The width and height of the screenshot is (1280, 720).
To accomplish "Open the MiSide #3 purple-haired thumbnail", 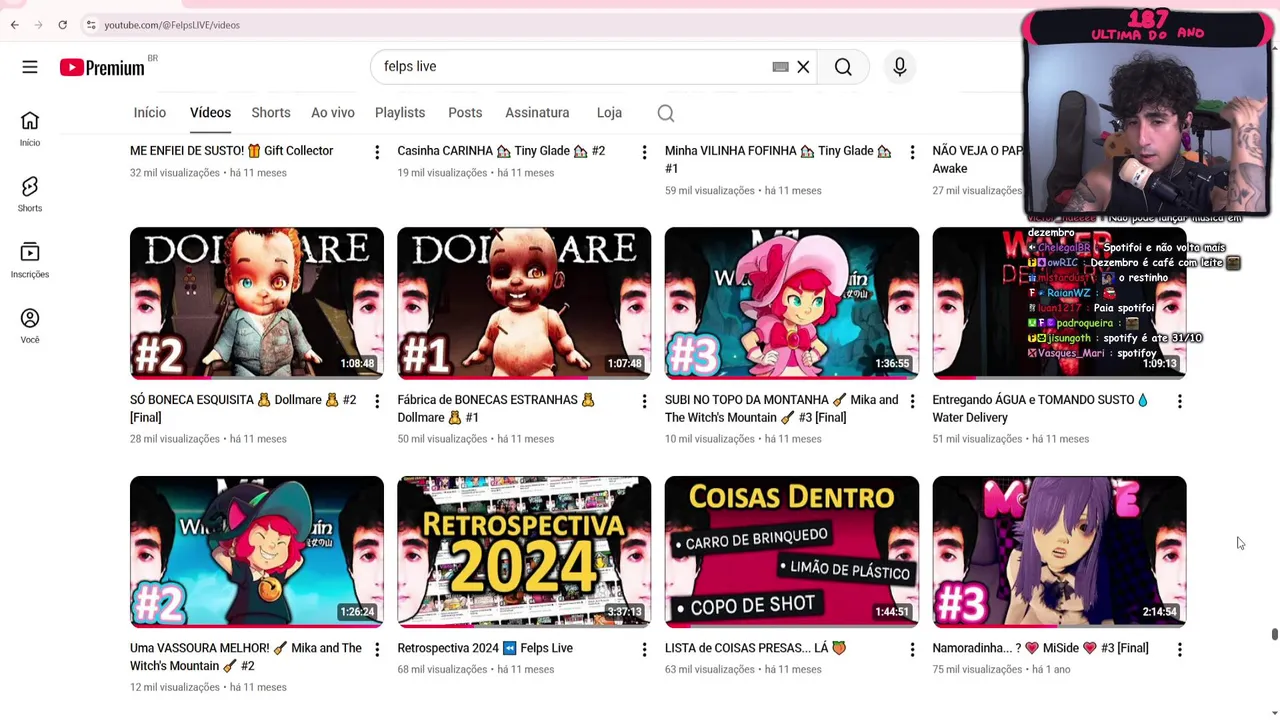I will coord(1059,552).
